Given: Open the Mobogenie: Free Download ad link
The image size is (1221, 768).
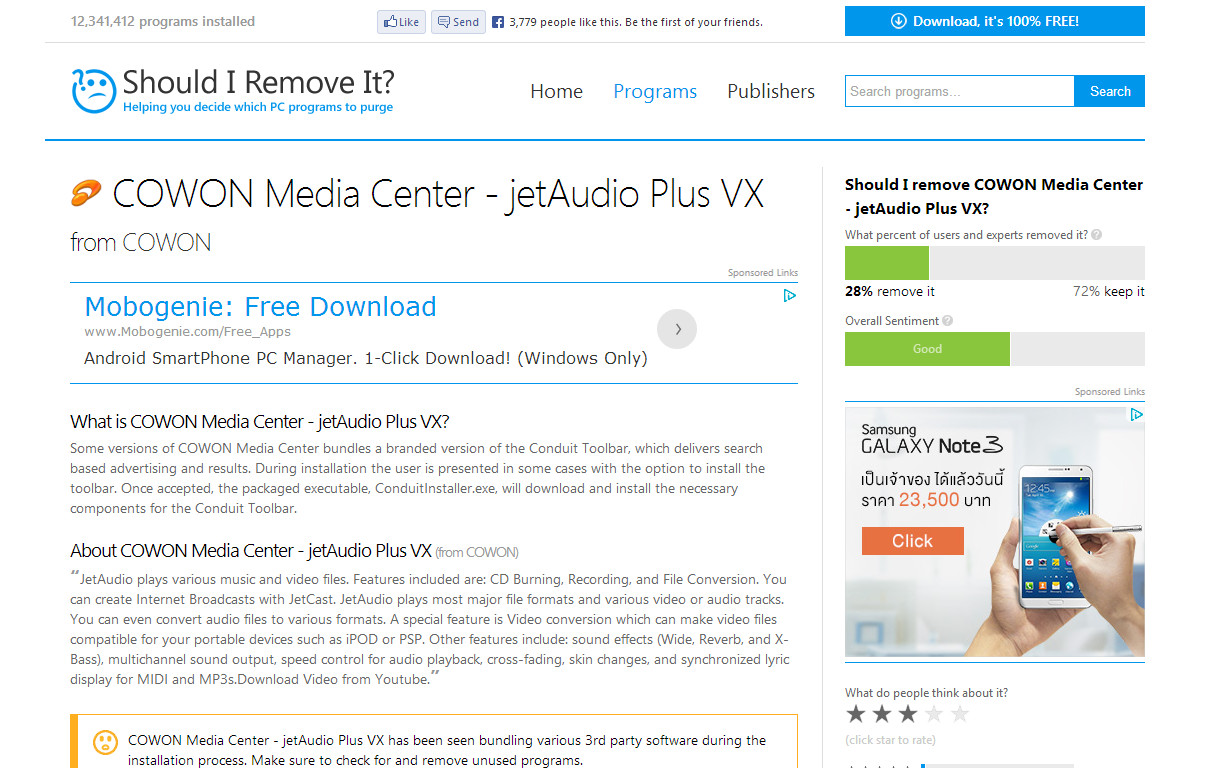Looking at the screenshot, I should [x=260, y=306].
